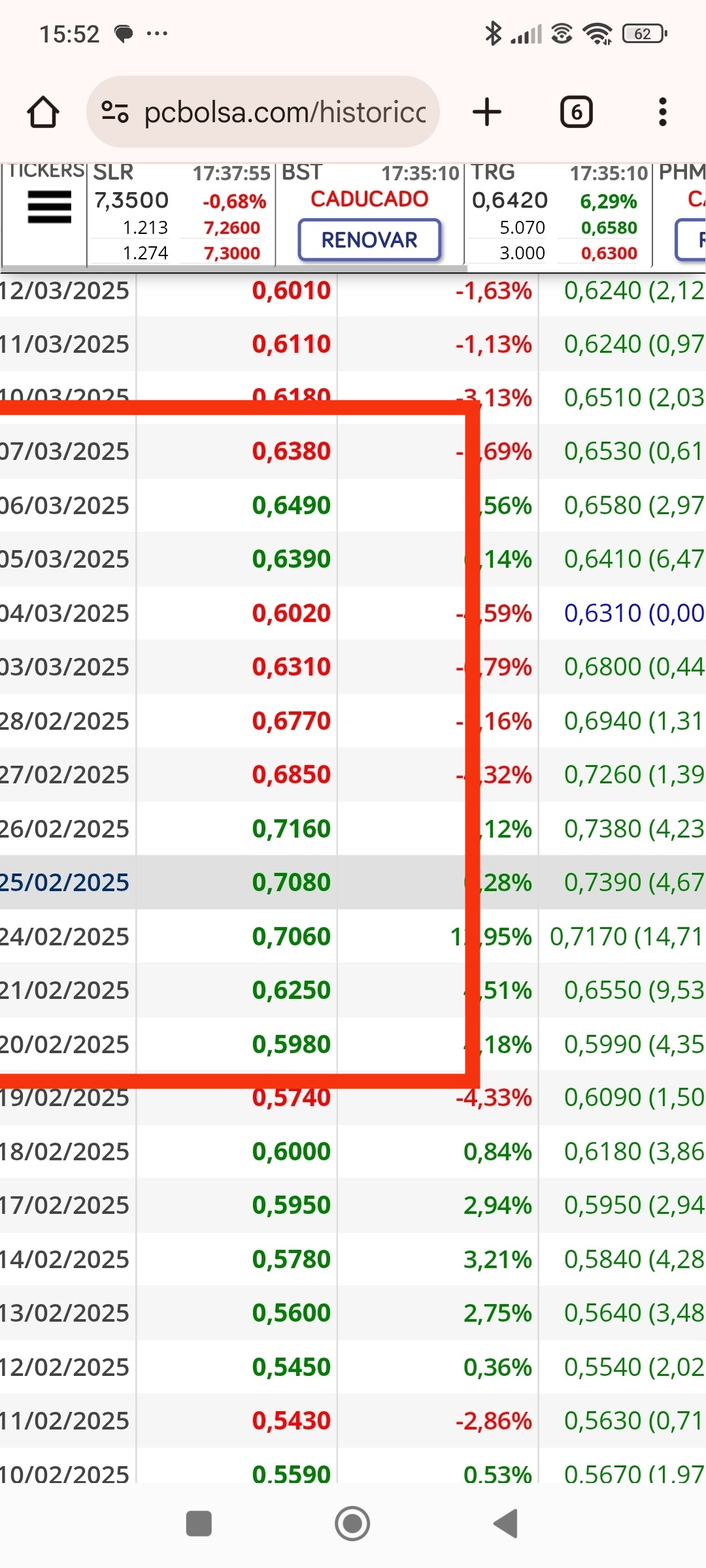706x1568 pixels.
Task: Open site settings icon in address bar
Action: click(115, 112)
